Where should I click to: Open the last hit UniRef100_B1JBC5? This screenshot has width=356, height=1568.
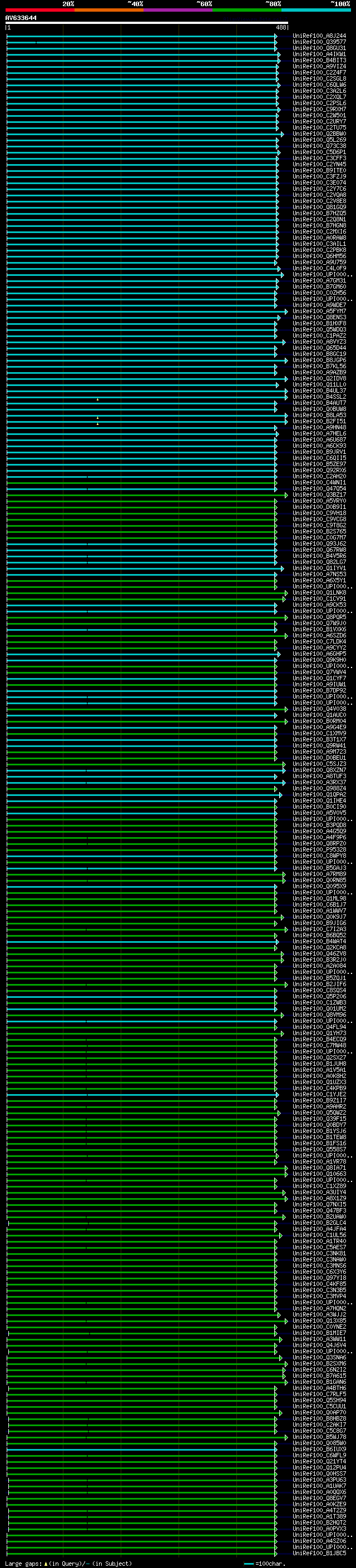click(319, 1553)
